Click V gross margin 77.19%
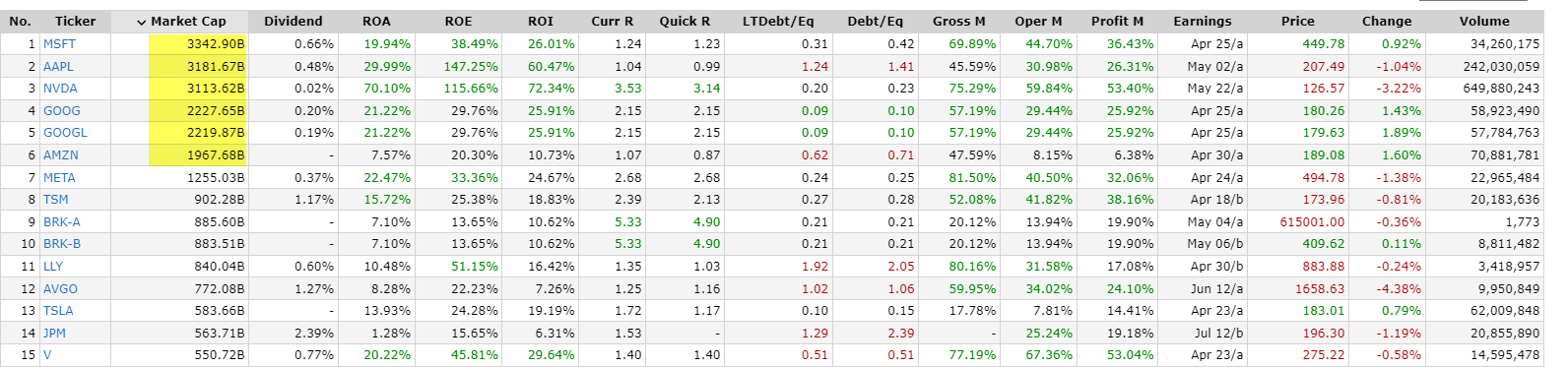1568x367 pixels. coord(972,355)
